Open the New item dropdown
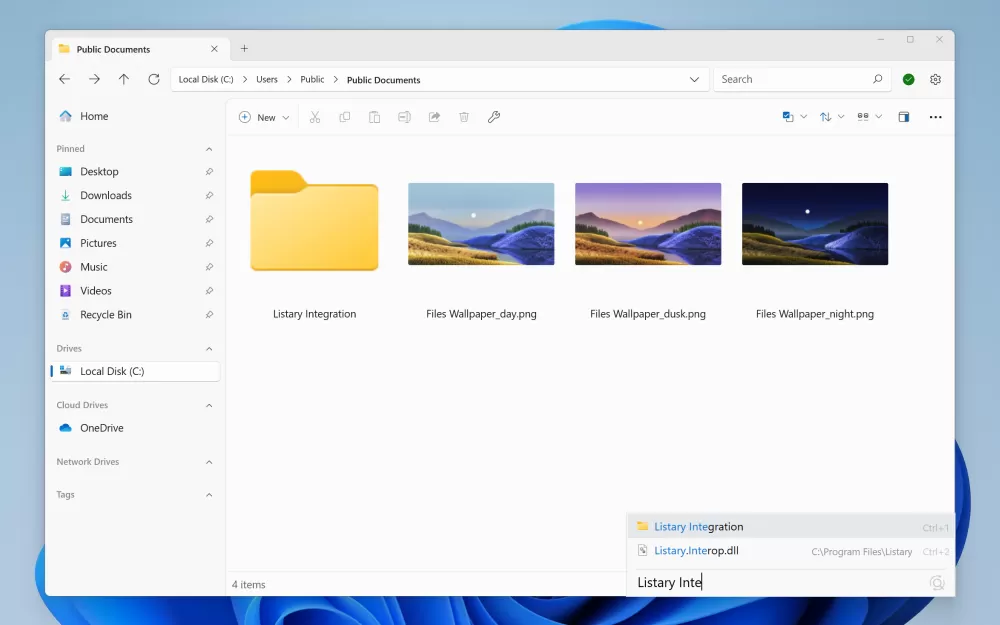The width and height of the screenshot is (1000, 625). click(x=264, y=117)
